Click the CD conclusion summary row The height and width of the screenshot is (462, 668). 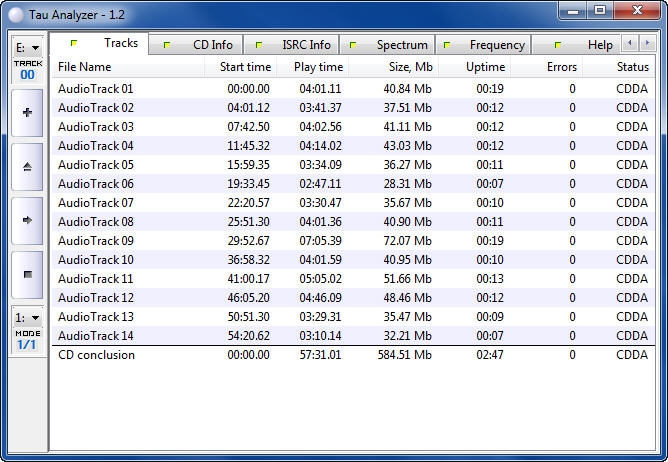(x=96, y=355)
